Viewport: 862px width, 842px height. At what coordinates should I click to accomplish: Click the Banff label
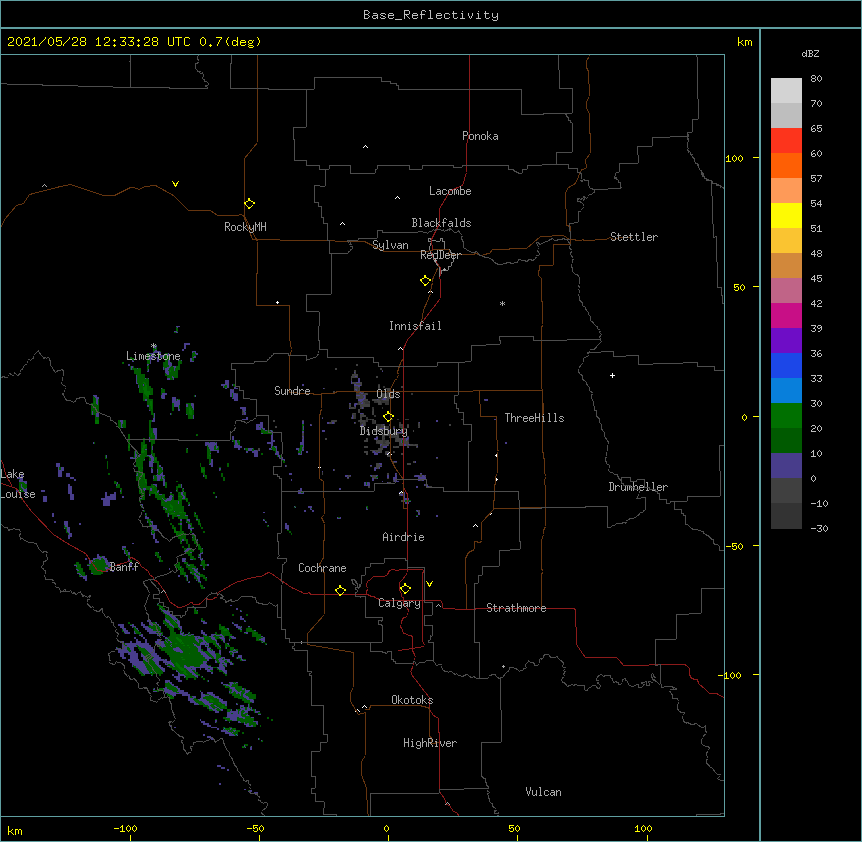coord(124,567)
